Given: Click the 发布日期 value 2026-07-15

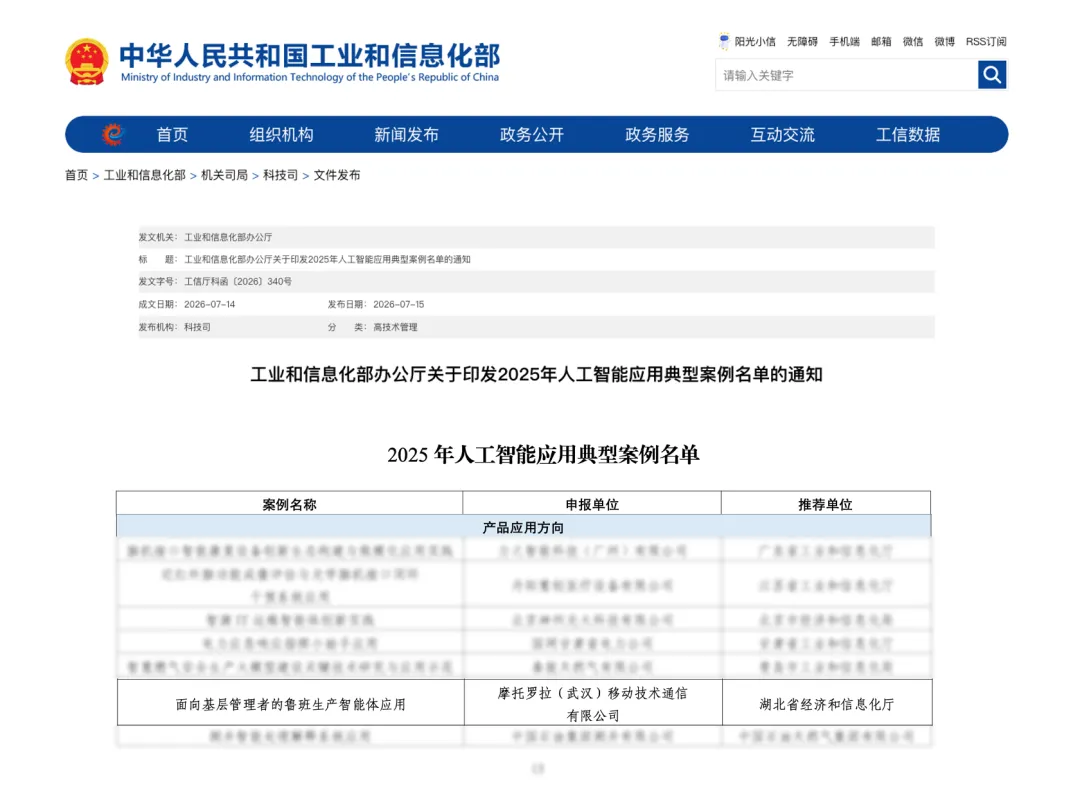Looking at the screenshot, I should [x=399, y=304].
